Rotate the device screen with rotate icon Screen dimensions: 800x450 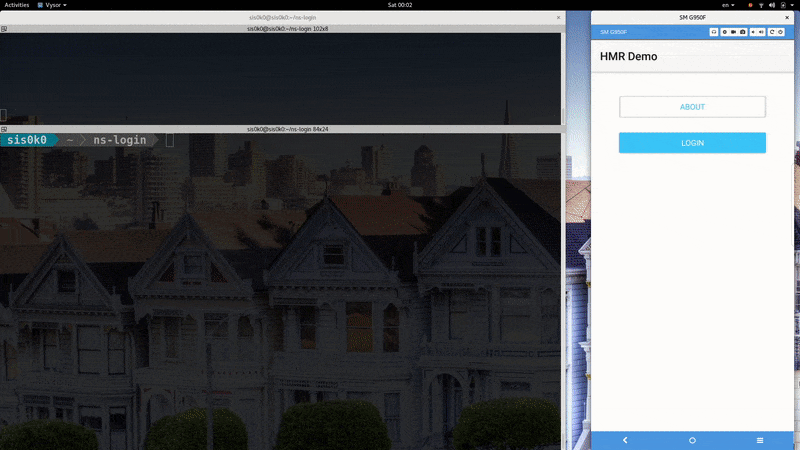coord(772,32)
